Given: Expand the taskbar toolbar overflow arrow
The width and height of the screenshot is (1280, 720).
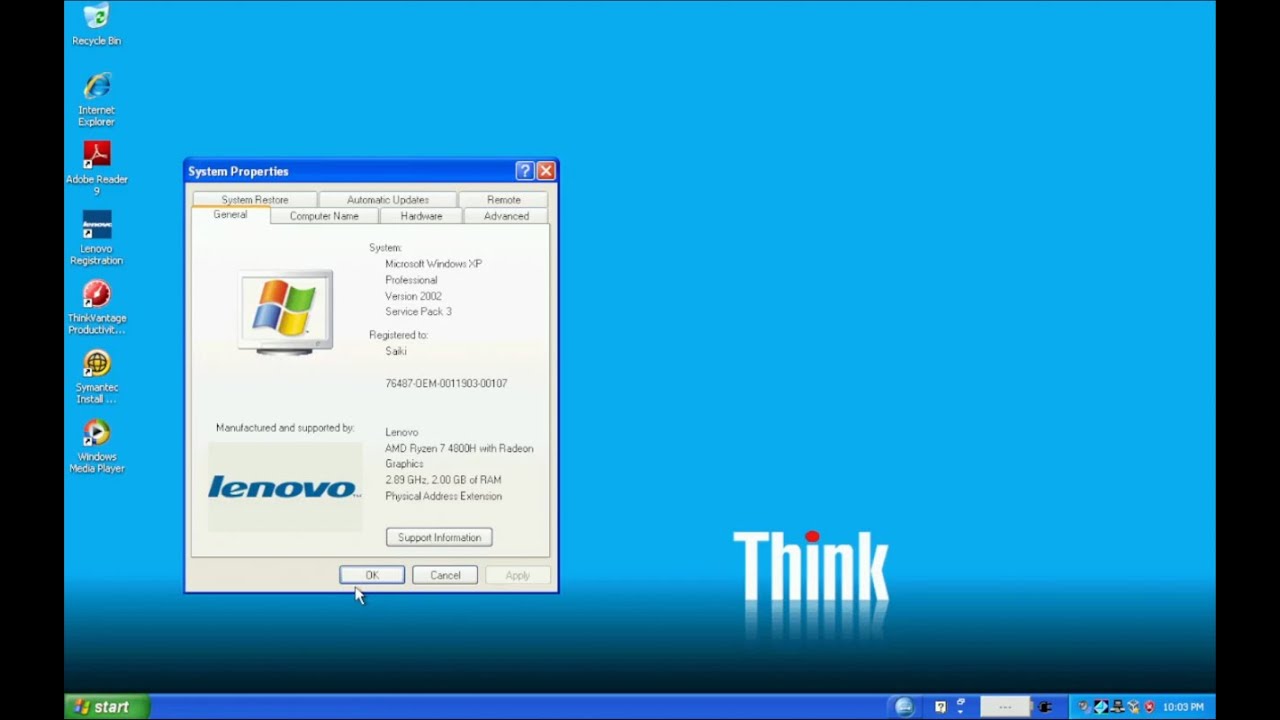Looking at the screenshot, I should tap(960, 711).
